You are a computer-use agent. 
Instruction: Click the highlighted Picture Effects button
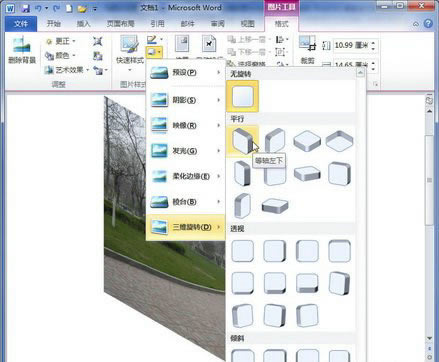[x=154, y=52]
